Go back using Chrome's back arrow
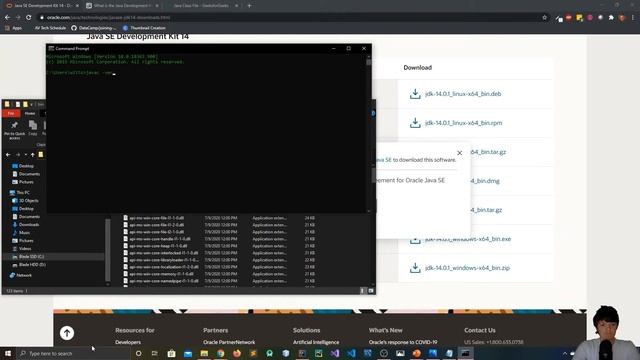The image size is (640, 360). (x=7, y=18)
